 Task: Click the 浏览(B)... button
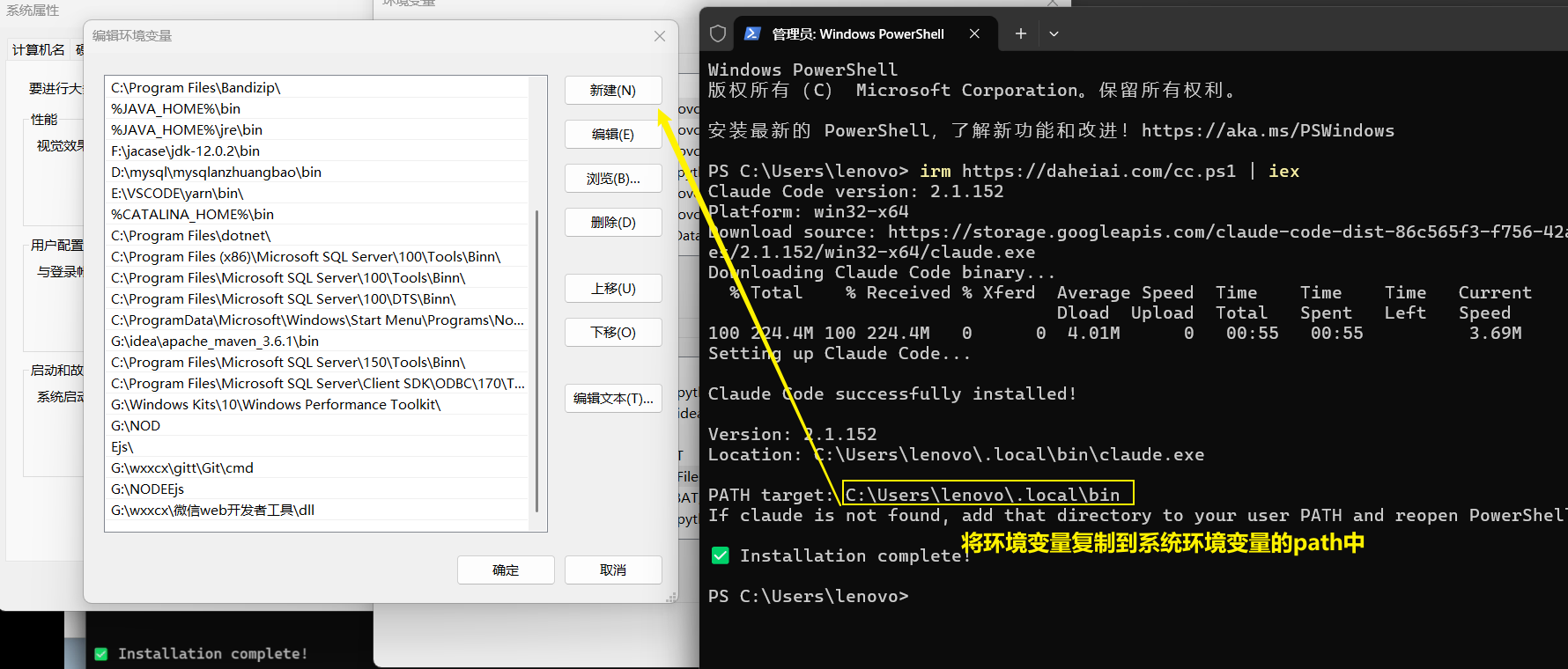pos(613,179)
